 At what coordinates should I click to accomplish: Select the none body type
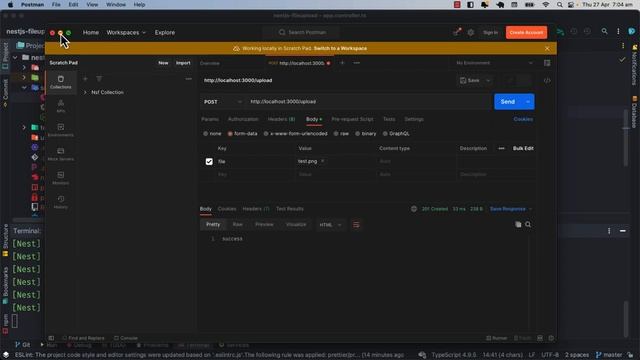tap(212, 133)
